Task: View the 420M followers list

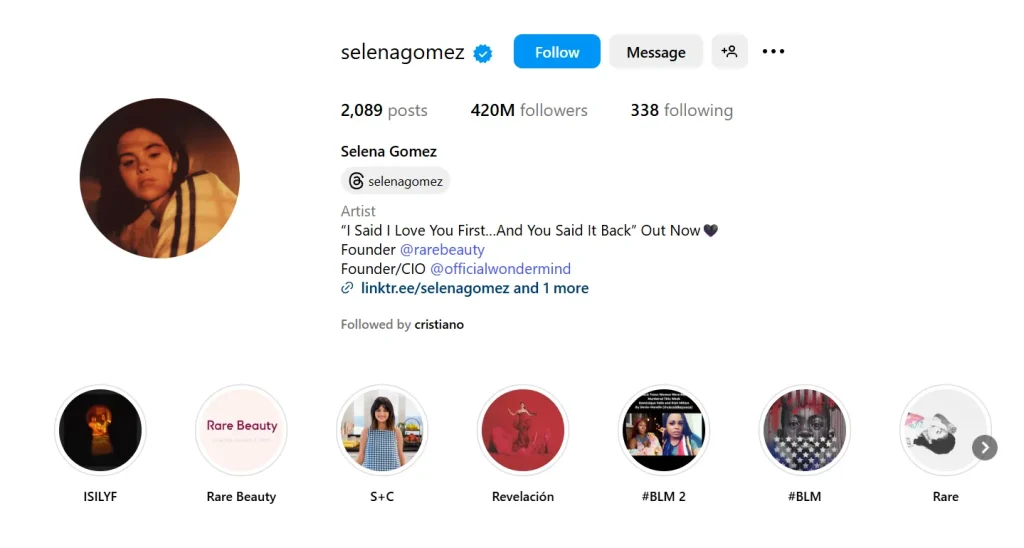Action: pyautogui.click(x=529, y=110)
